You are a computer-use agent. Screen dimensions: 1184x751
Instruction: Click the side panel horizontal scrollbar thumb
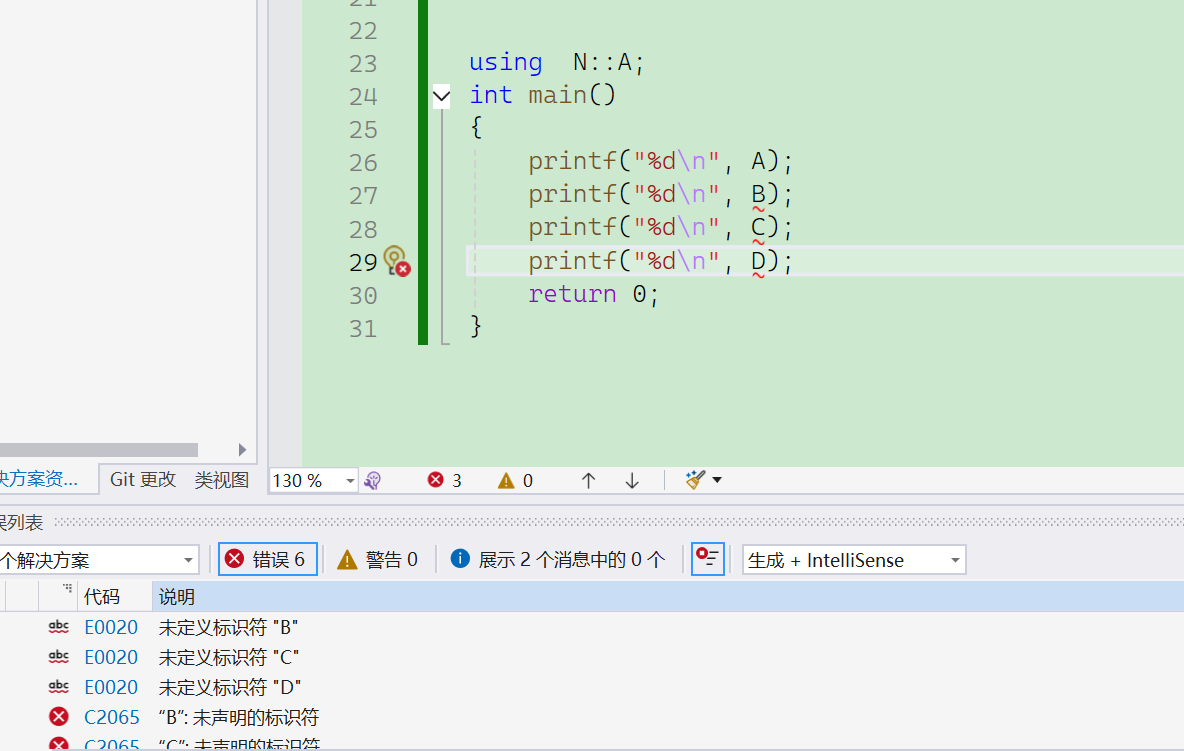click(99, 450)
